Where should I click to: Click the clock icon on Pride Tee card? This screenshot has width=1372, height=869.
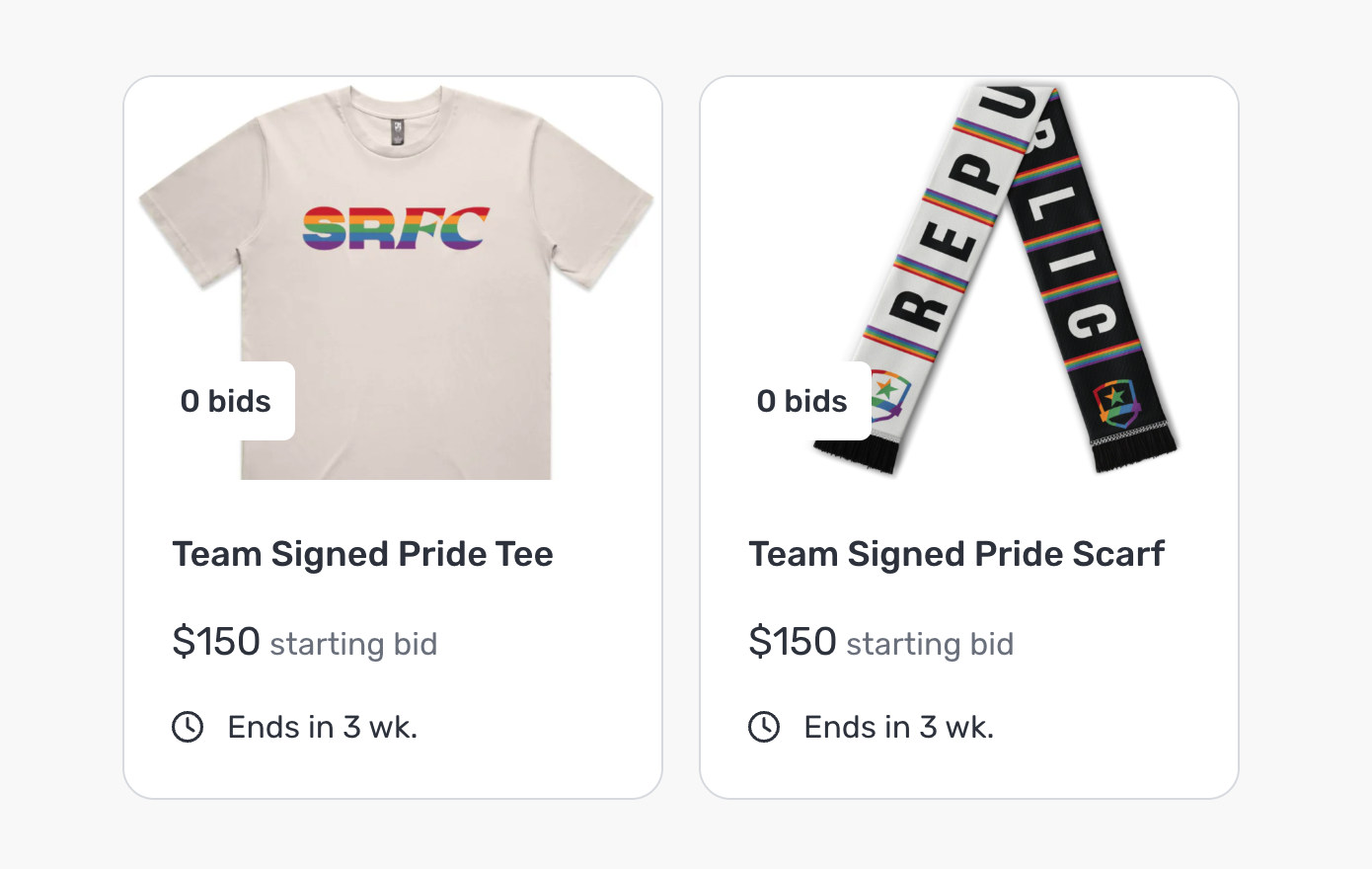click(188, 727)
